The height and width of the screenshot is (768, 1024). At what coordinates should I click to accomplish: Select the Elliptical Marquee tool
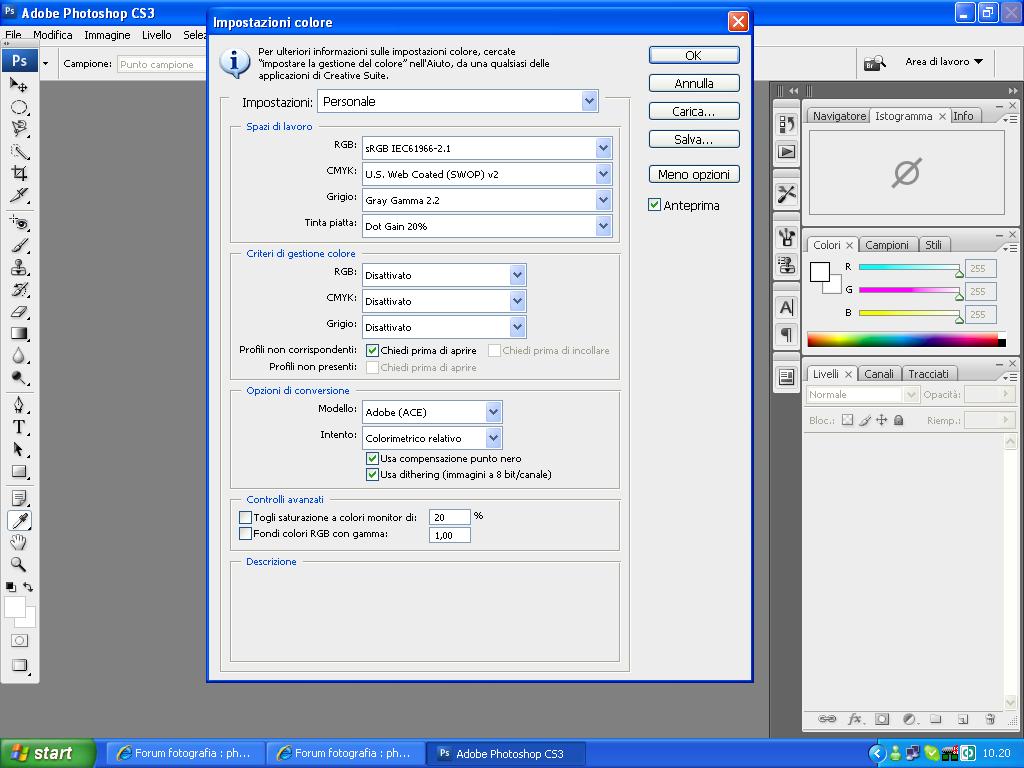pyautogui.click(x=19, y=107)
